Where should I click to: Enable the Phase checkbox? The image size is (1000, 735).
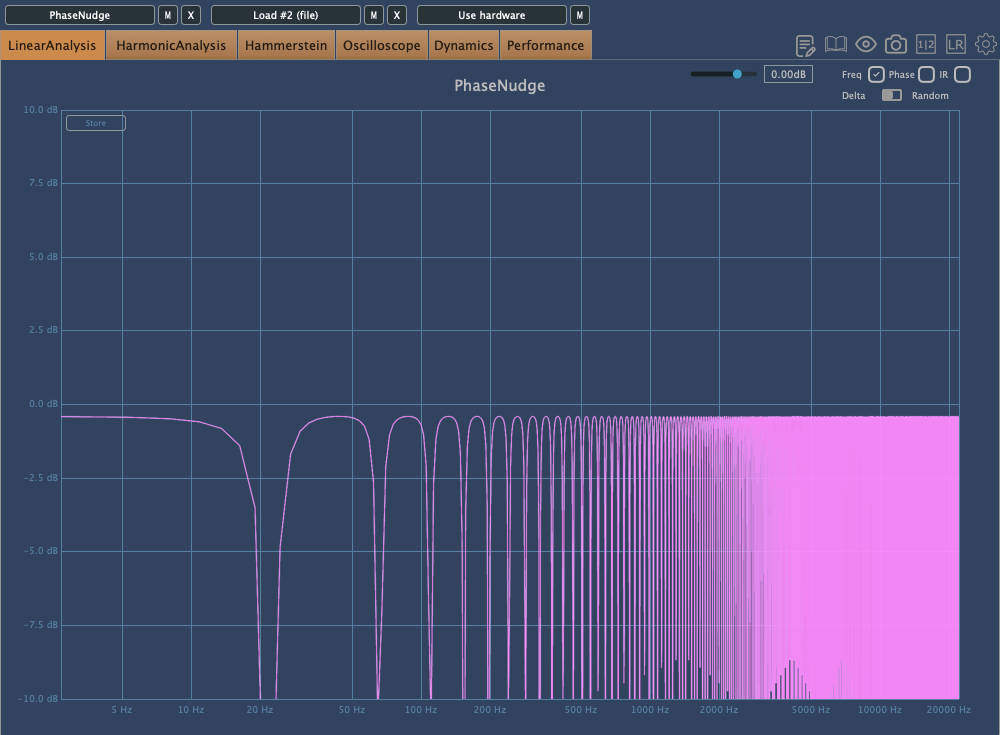926,75
